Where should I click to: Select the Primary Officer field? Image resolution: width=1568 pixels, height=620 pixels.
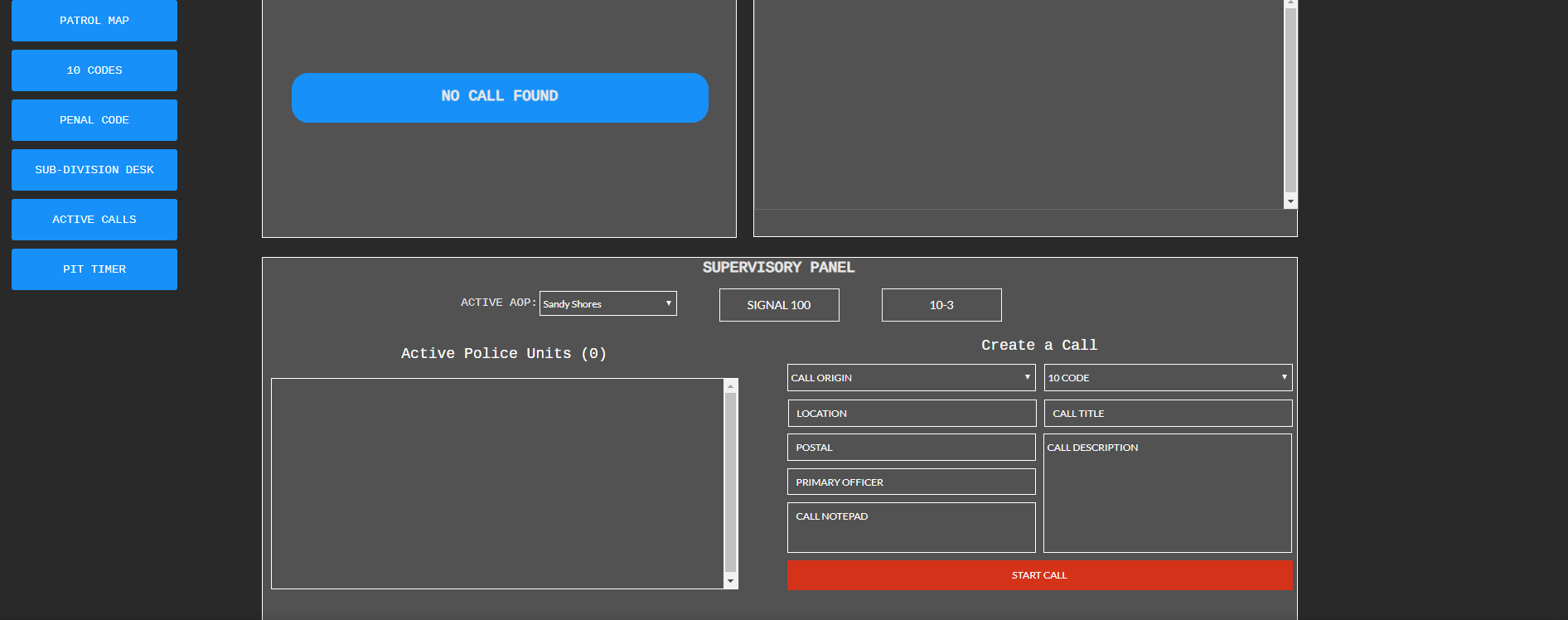911,482
